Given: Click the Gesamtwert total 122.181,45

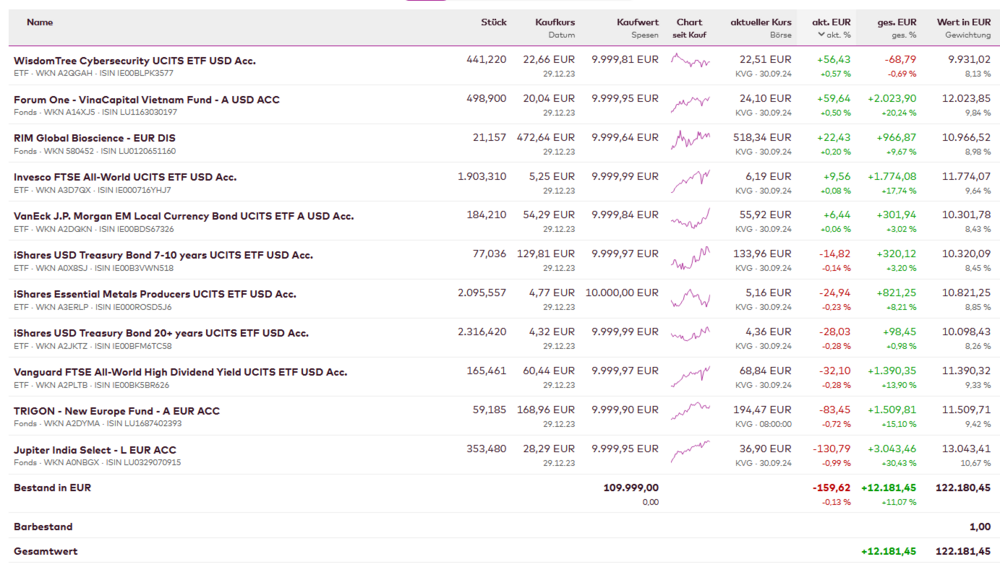Looking at the screenshot, I should (963, 551).
